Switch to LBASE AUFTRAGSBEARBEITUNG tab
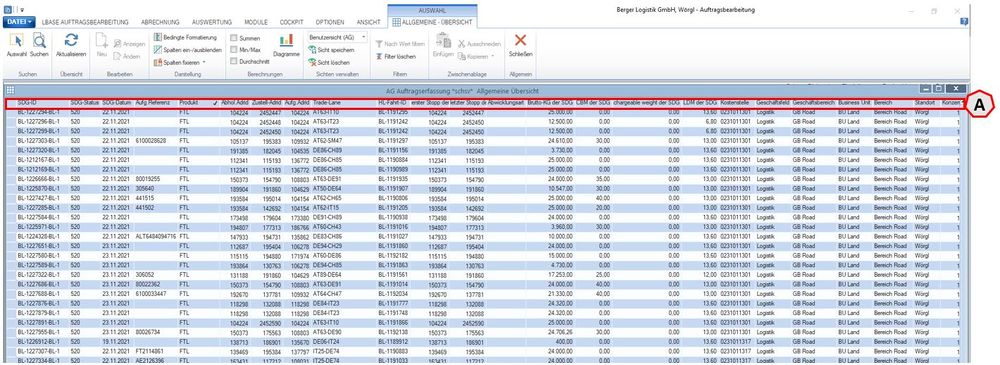Image resolution: width=1000 pixels, height=365 pixels. [x=85, y=22]
